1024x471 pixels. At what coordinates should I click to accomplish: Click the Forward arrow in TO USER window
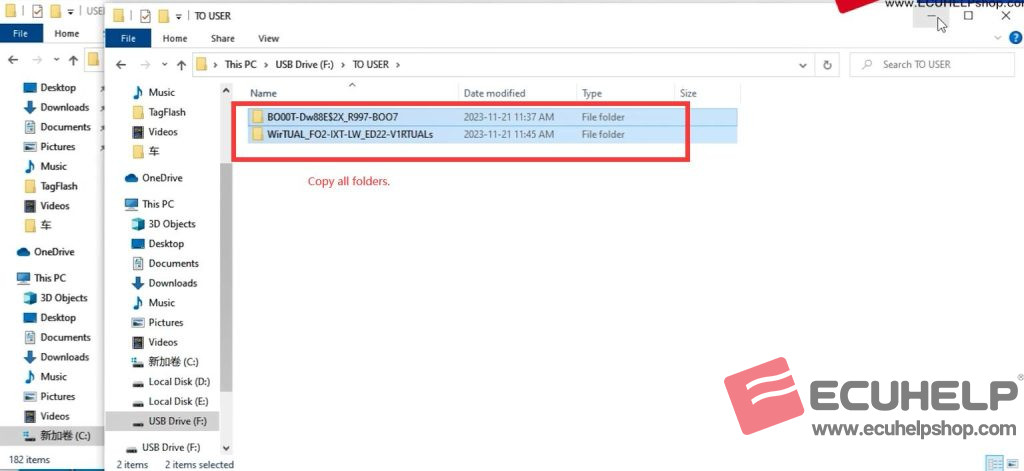pyautogui.click(x=145, y=65)
